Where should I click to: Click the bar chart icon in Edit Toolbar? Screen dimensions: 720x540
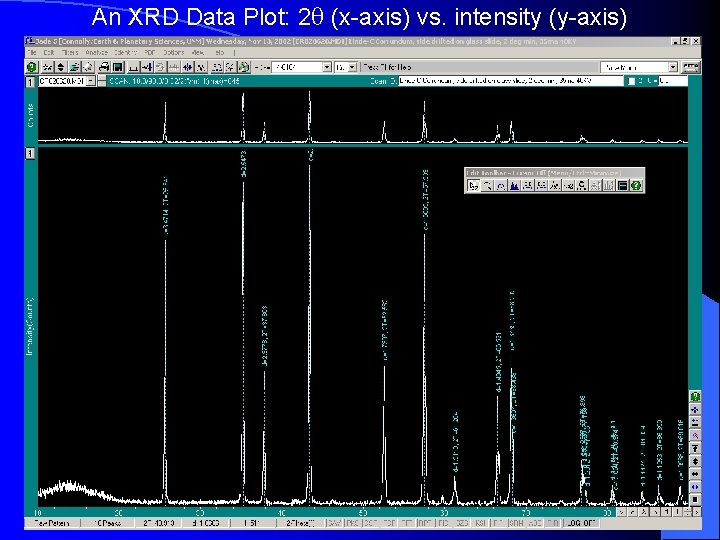pos(609,186)
